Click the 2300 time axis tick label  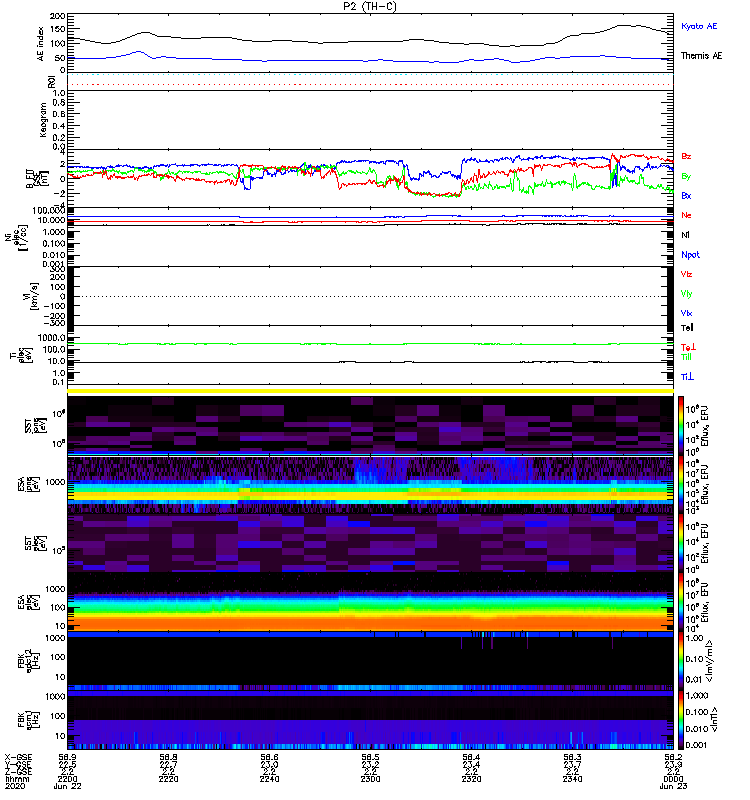click(370, 779)
